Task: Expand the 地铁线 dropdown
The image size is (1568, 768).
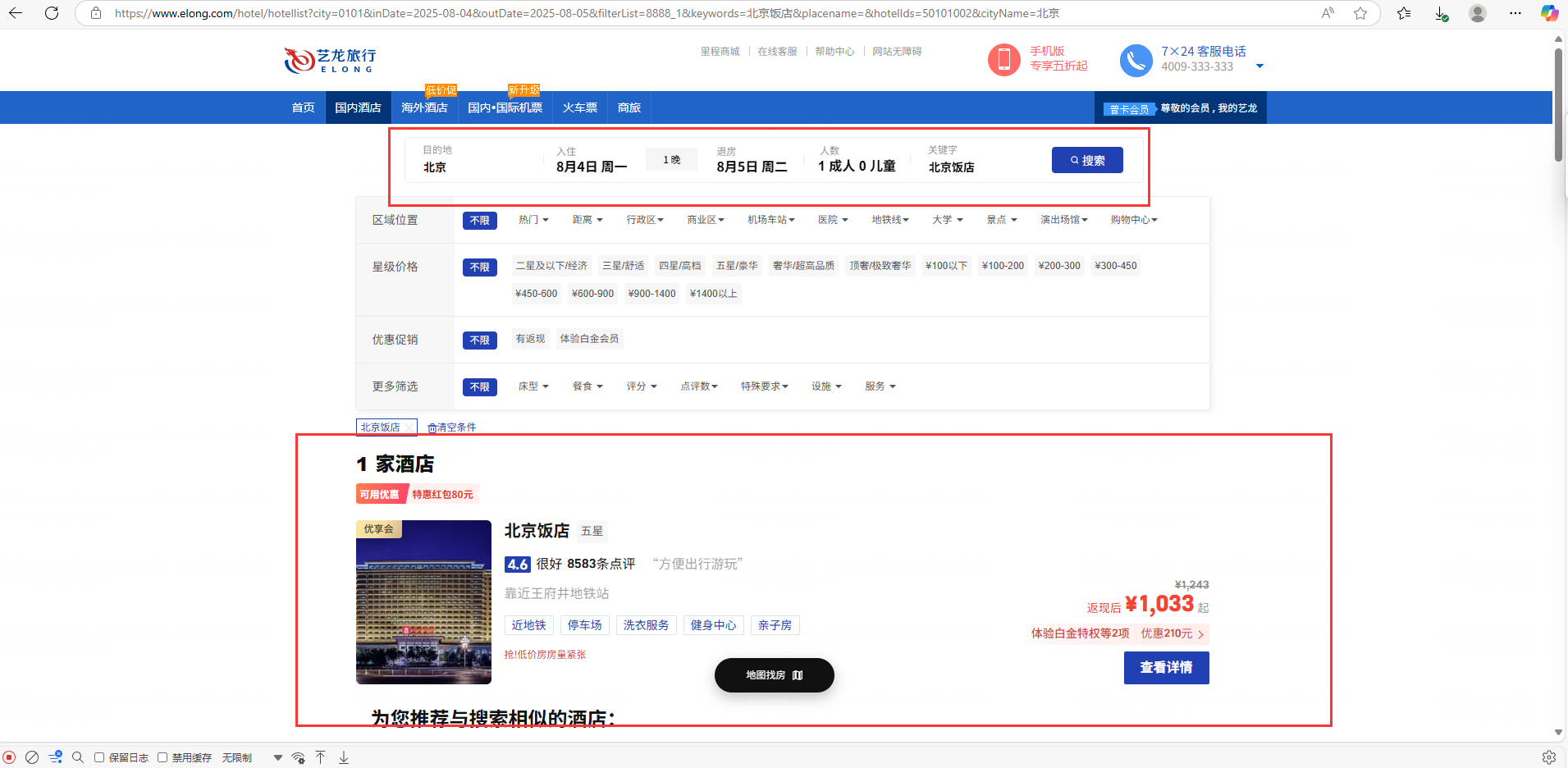Action: (x=890, y=220)
